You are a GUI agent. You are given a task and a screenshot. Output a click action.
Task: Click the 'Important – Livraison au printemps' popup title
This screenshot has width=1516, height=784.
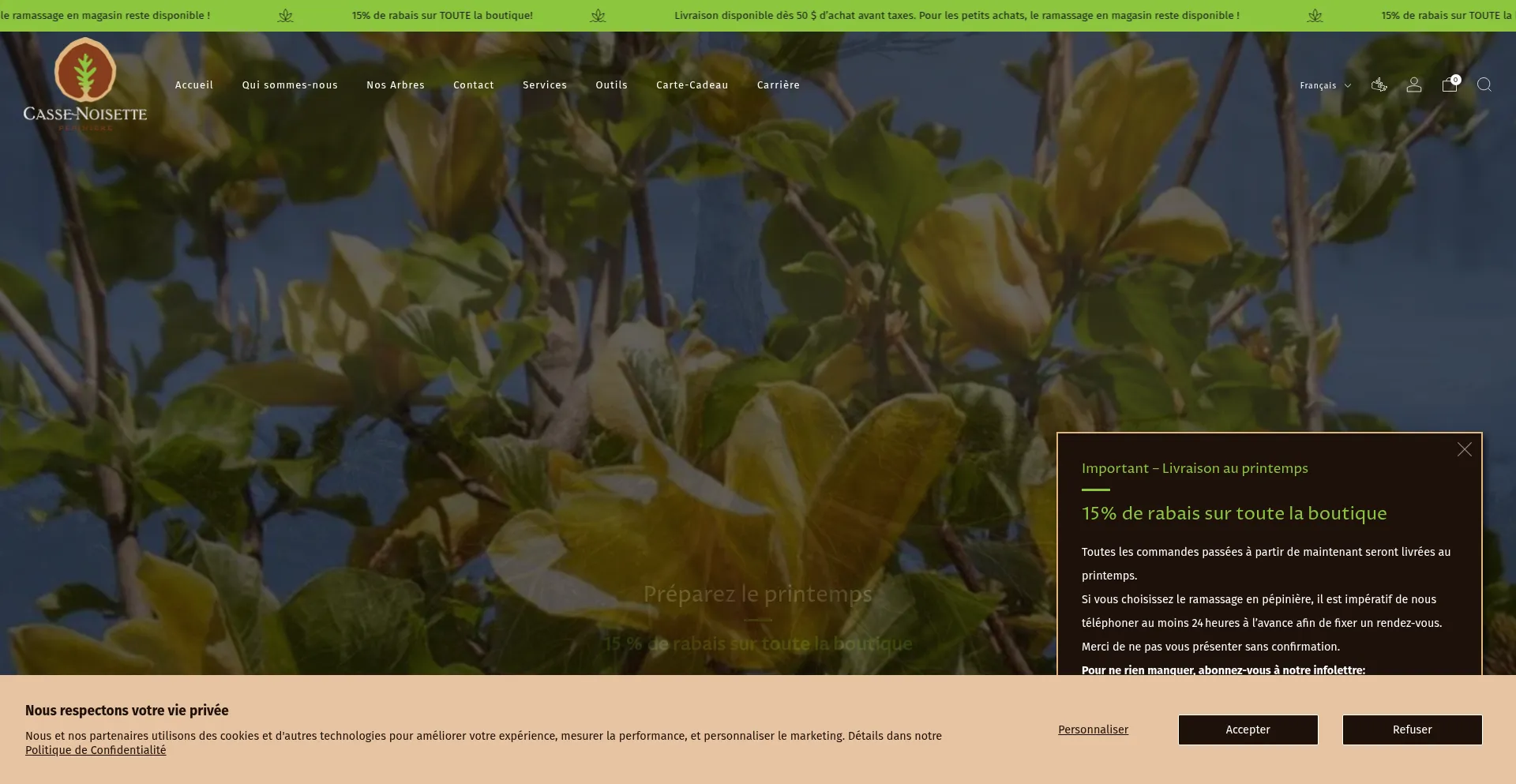[1195, 468]
